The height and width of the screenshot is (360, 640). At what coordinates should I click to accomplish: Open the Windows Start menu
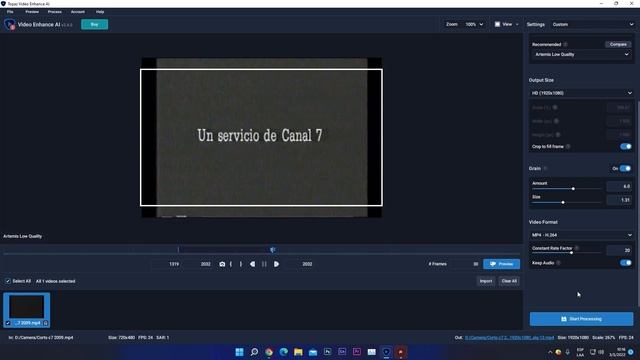pos(240,352)
